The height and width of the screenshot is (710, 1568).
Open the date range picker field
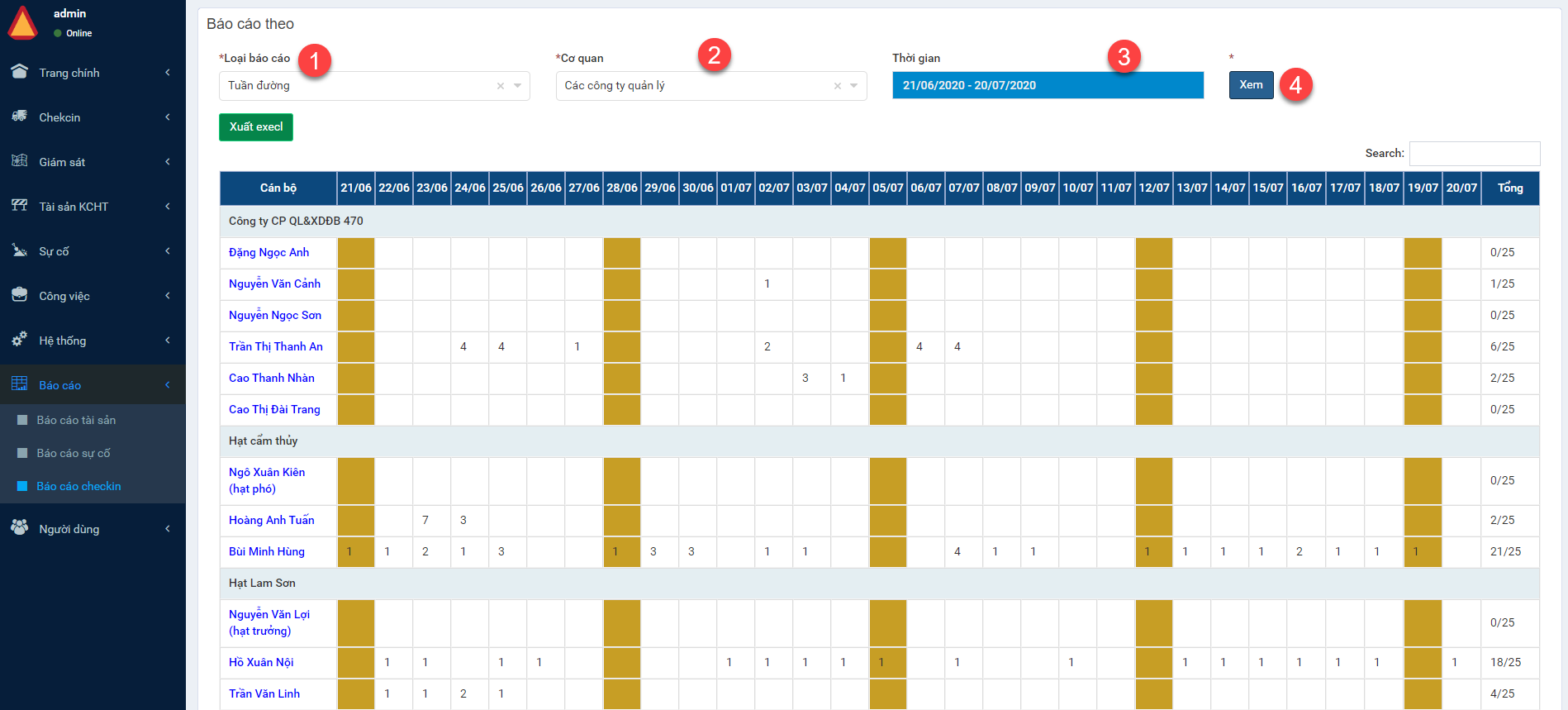point(1048,85)
